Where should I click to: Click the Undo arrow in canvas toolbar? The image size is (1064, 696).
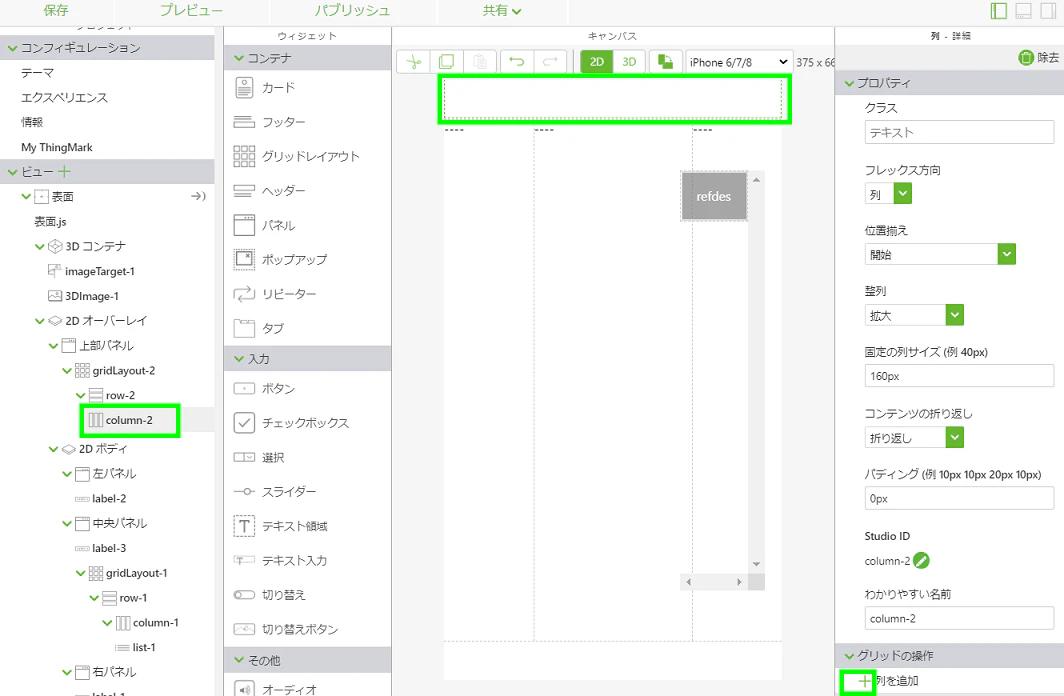(x=517, y=62)
